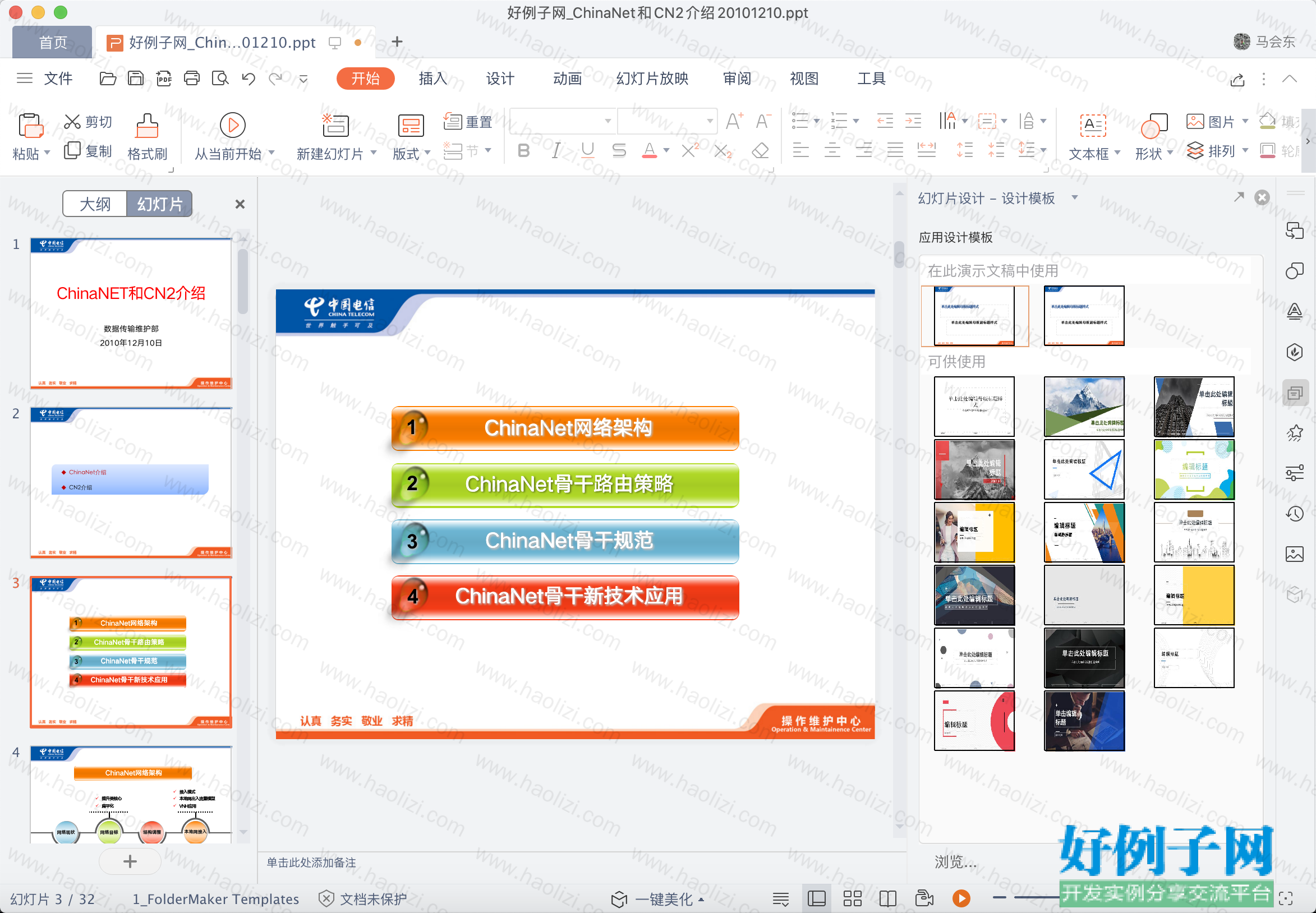Open the Slide Show (幻灯片放映) tab
Image resolution: width=1316 pixels, height=913 pixels.
click(652, 79)
